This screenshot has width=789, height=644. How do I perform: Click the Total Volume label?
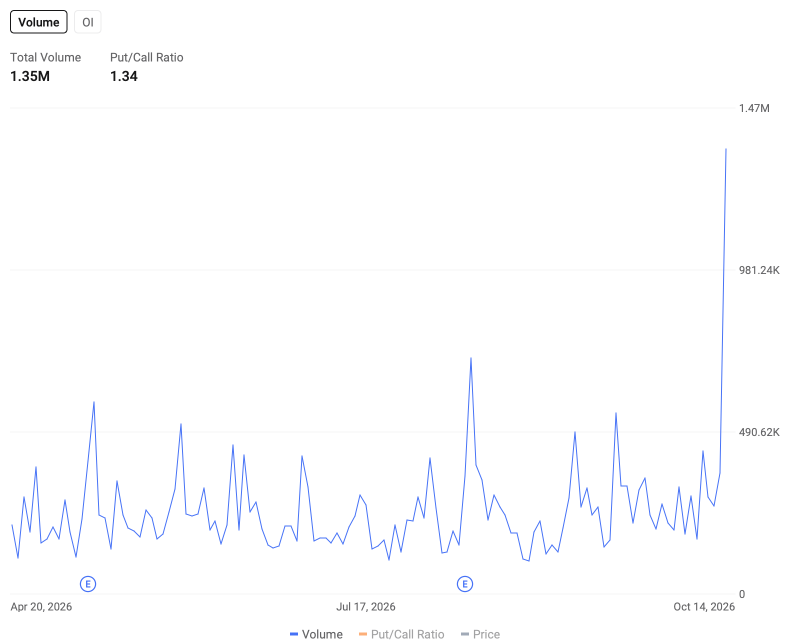coord(45,57)
